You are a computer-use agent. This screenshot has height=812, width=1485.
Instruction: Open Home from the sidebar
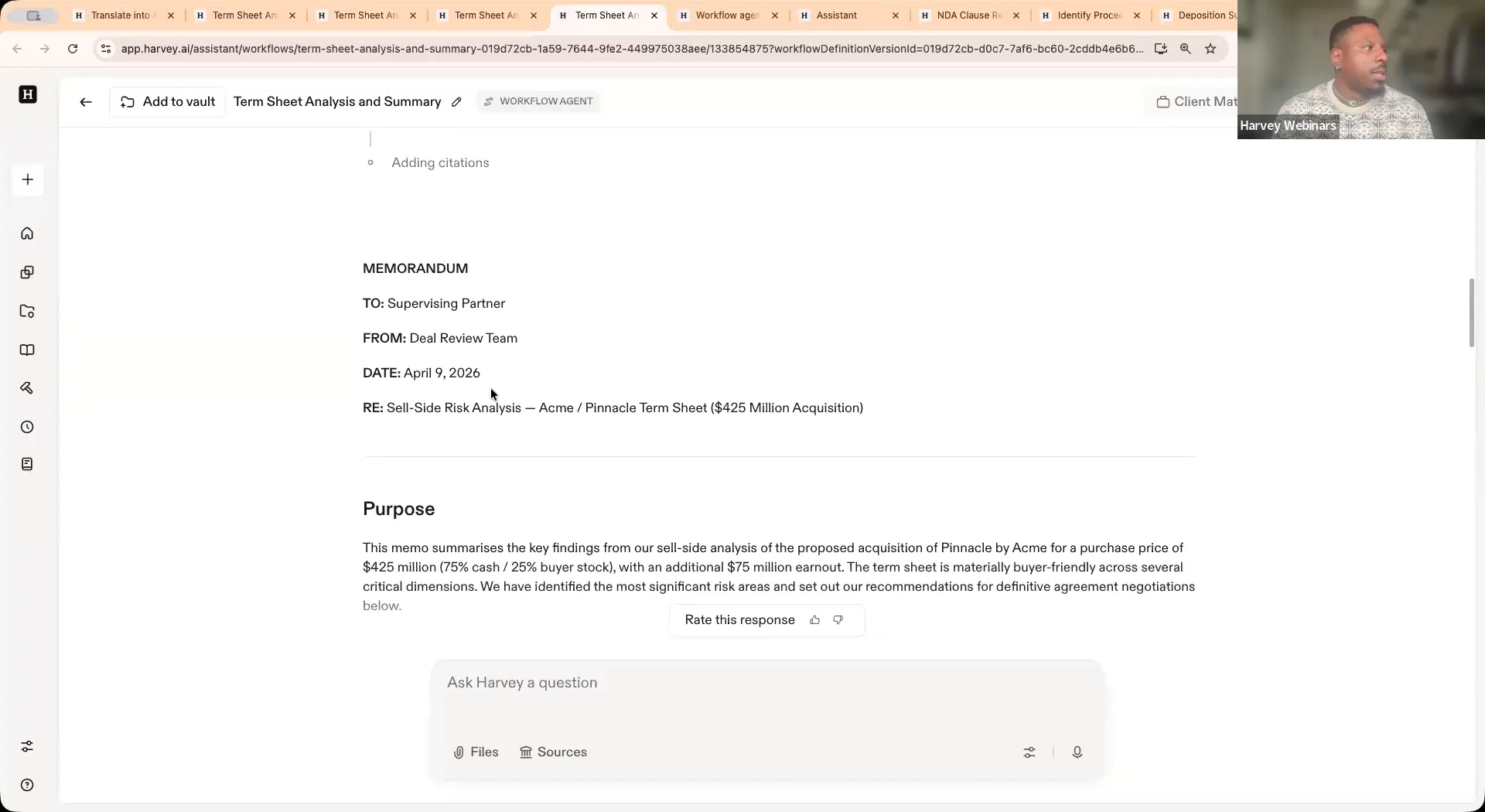coord(28,233)
